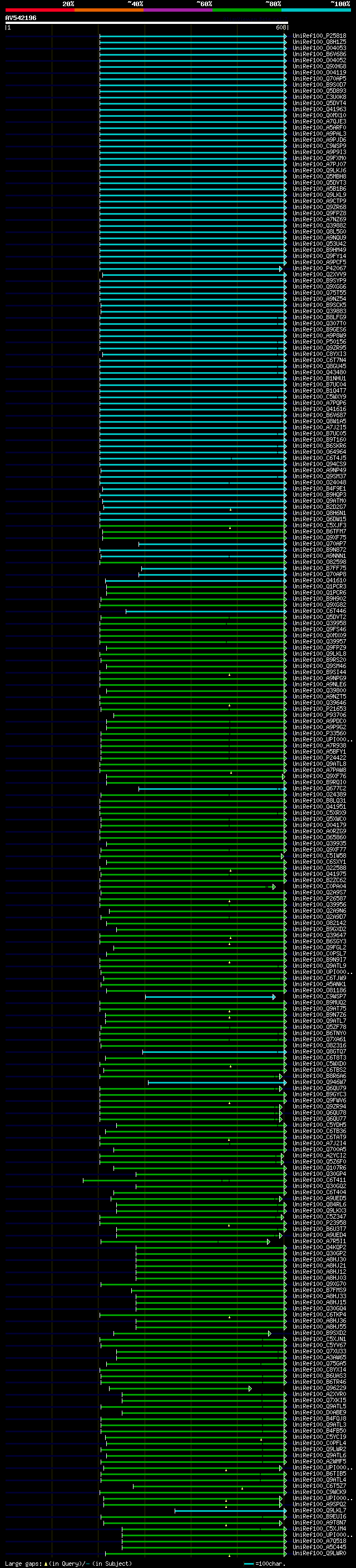Select hit label UniRef100_A9PAL3

point(319,134)
